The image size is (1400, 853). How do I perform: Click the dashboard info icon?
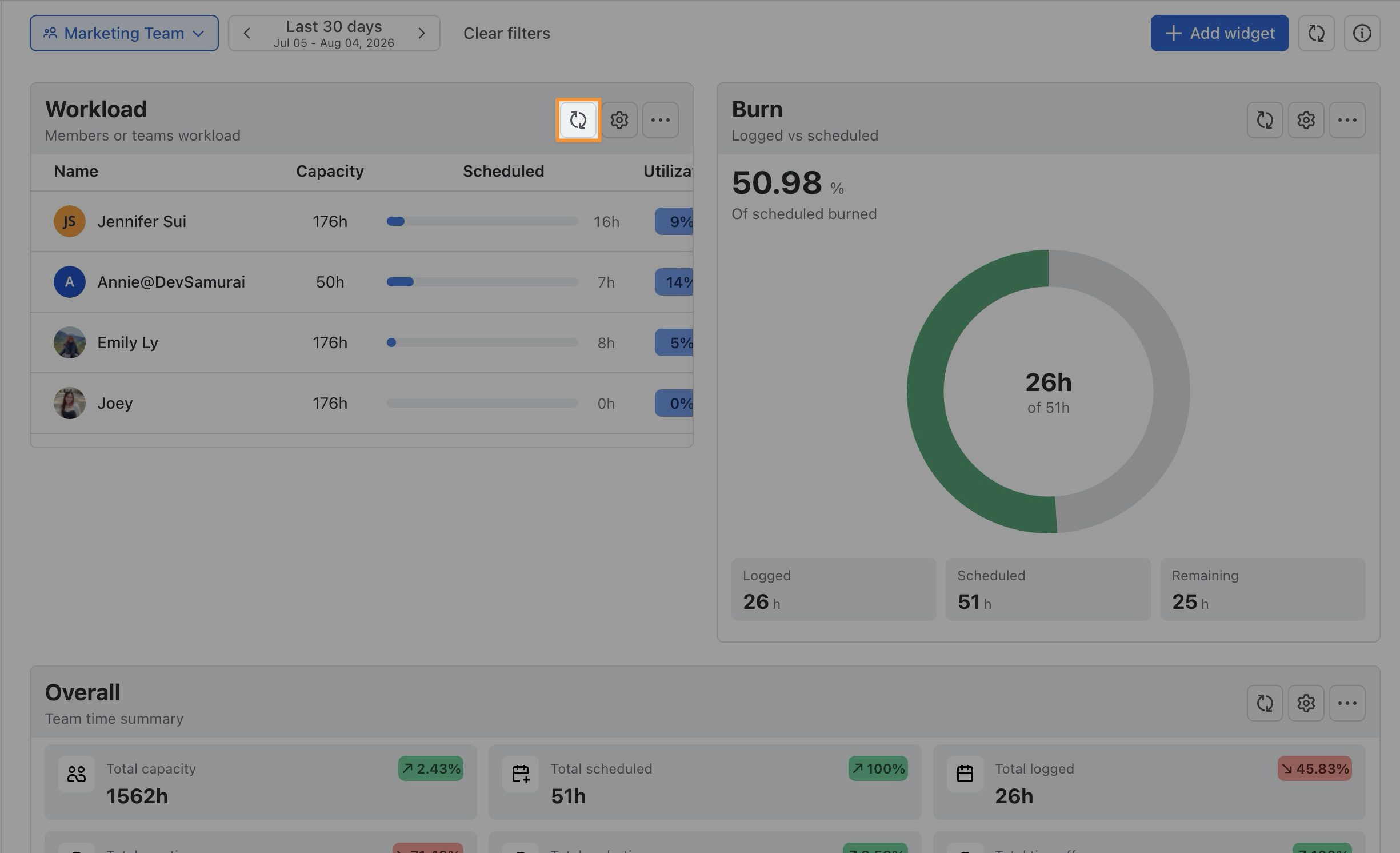point(1362,33)
